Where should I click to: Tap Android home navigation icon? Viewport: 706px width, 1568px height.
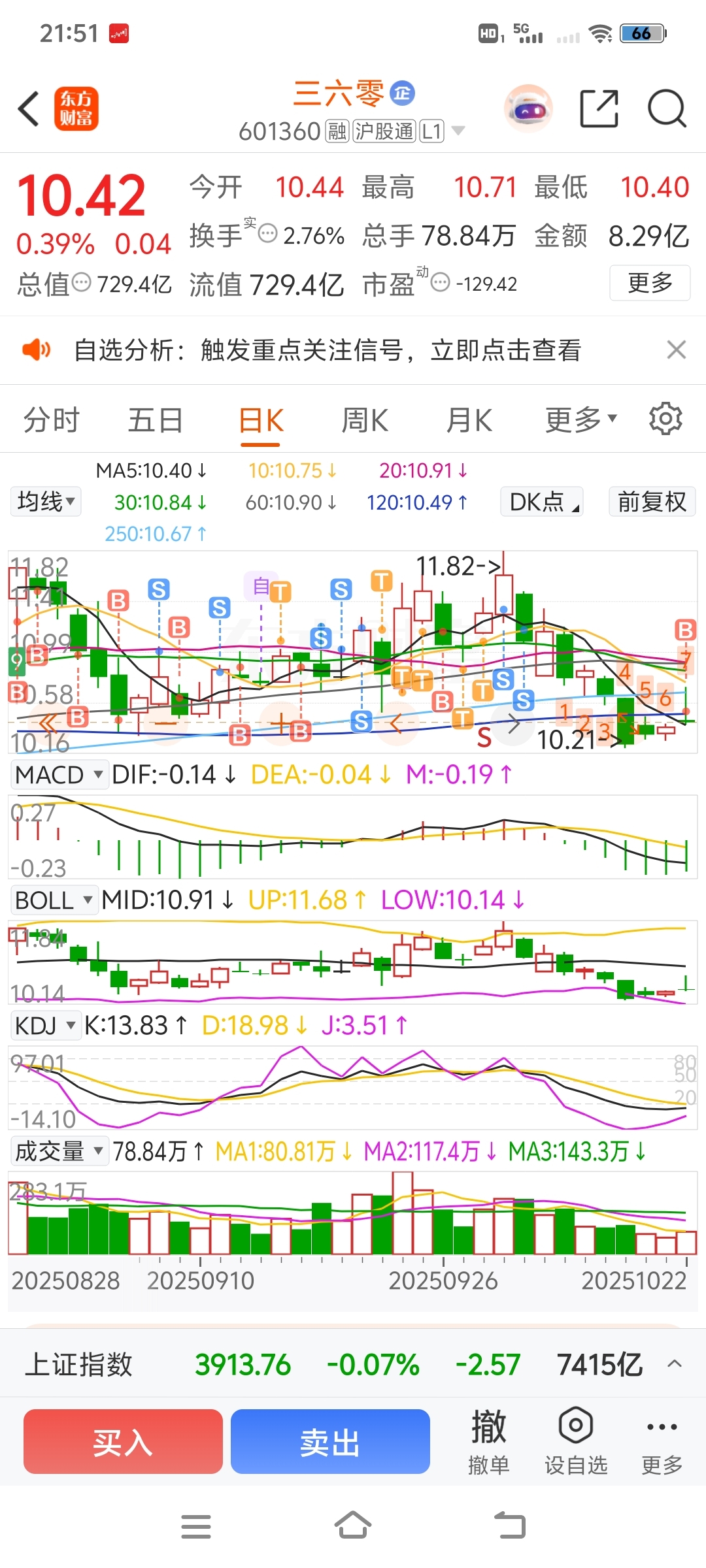[x=353, y=1526]
